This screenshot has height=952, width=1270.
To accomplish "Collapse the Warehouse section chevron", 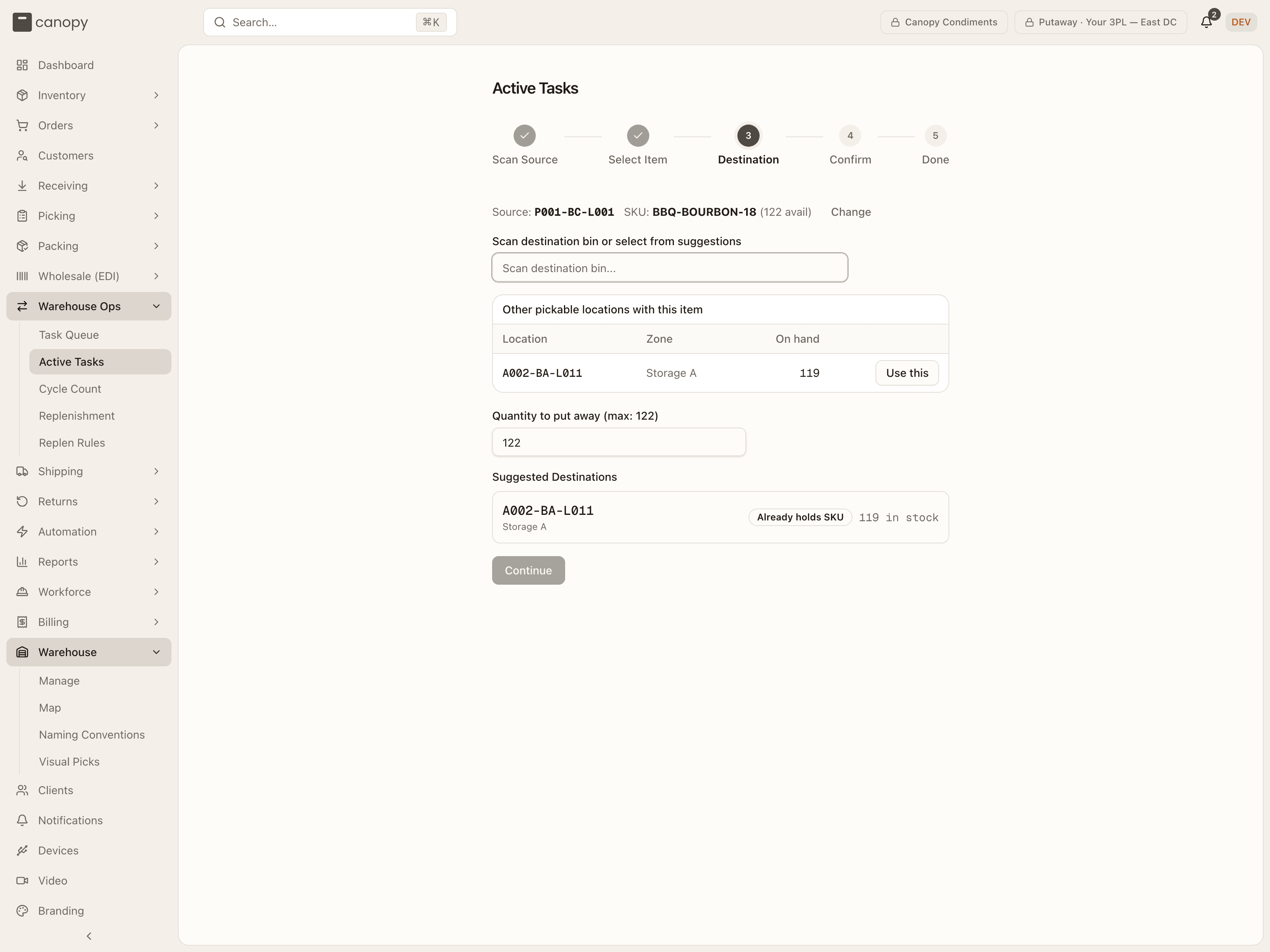I will [x=156, y=653].
